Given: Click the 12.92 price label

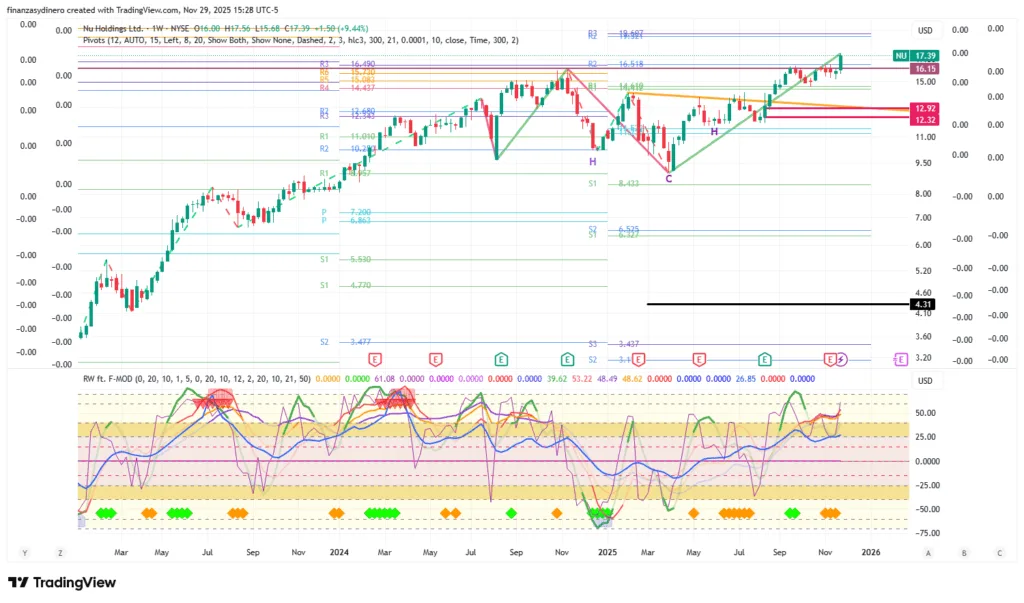Looking at the screenshot, I should [924, 108].
